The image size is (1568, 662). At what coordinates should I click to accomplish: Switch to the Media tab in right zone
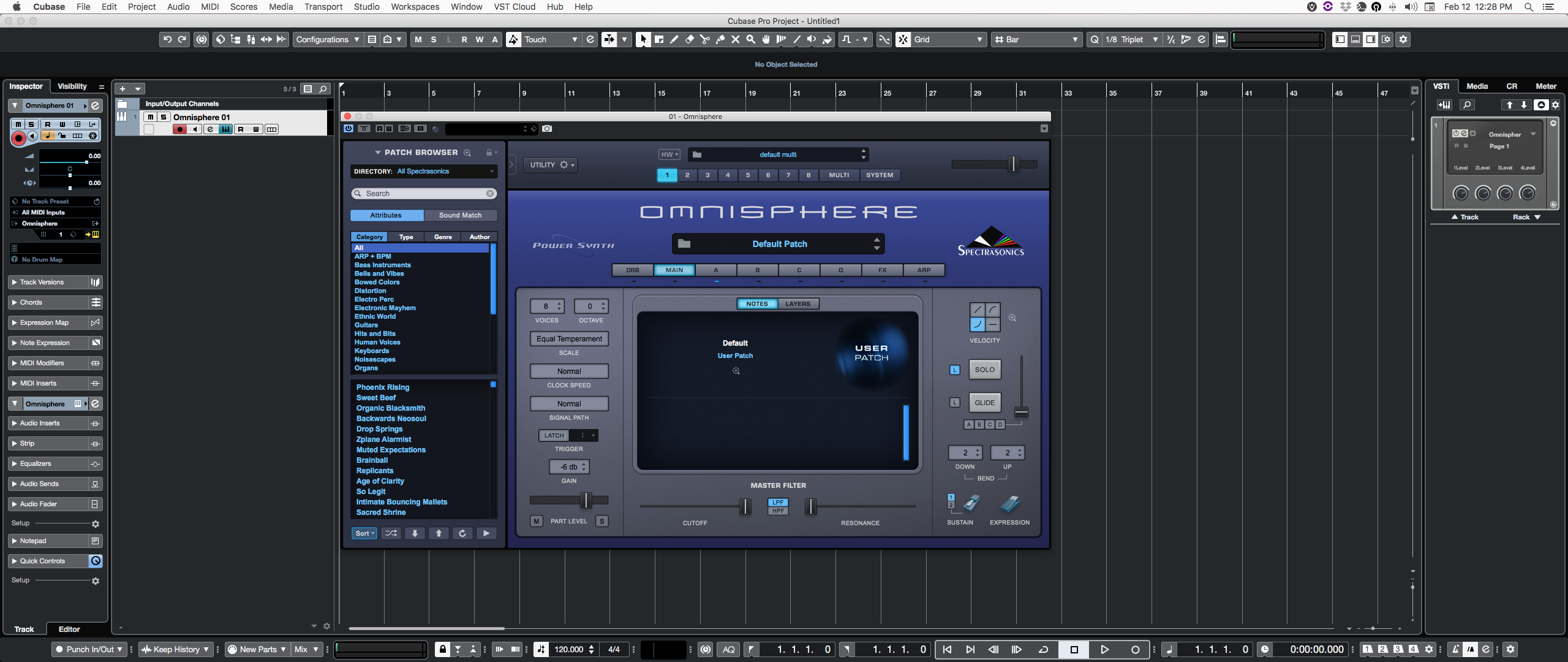[x=1477, y=86]
